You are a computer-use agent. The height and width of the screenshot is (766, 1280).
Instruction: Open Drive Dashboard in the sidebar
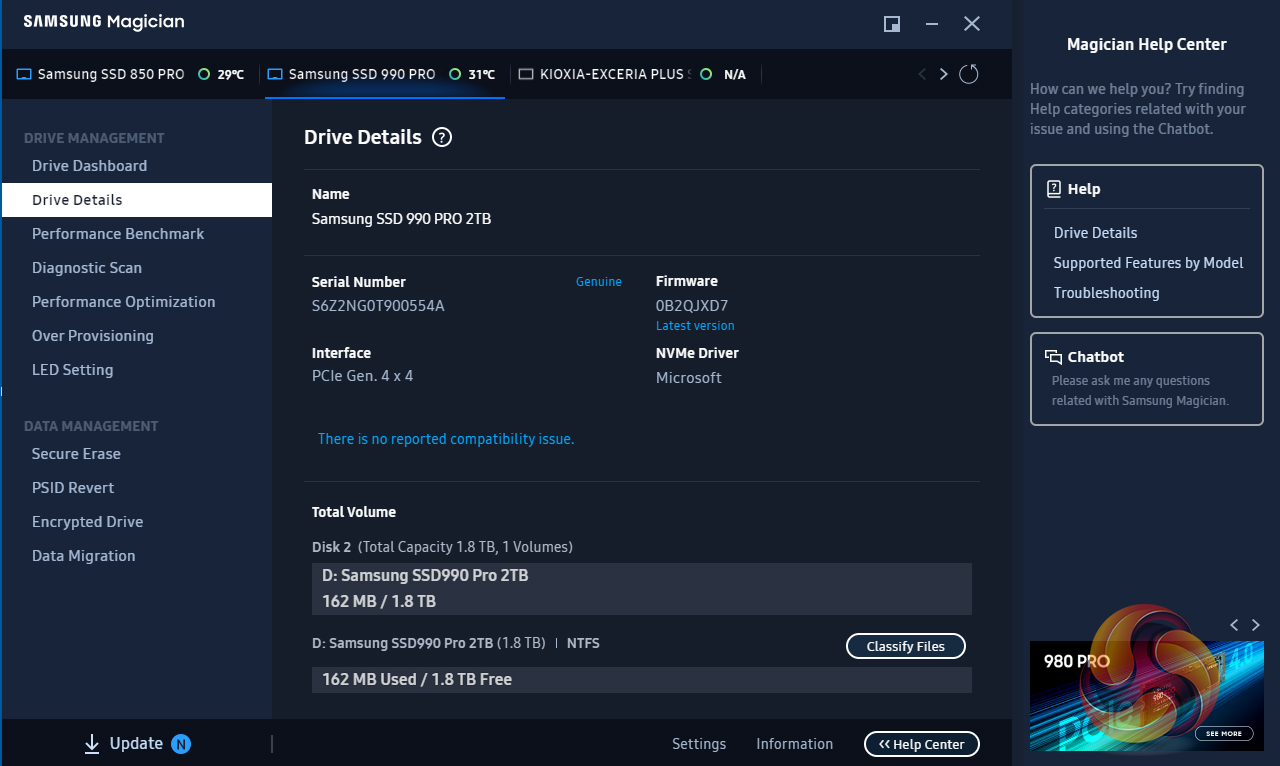tap(89, 166)
